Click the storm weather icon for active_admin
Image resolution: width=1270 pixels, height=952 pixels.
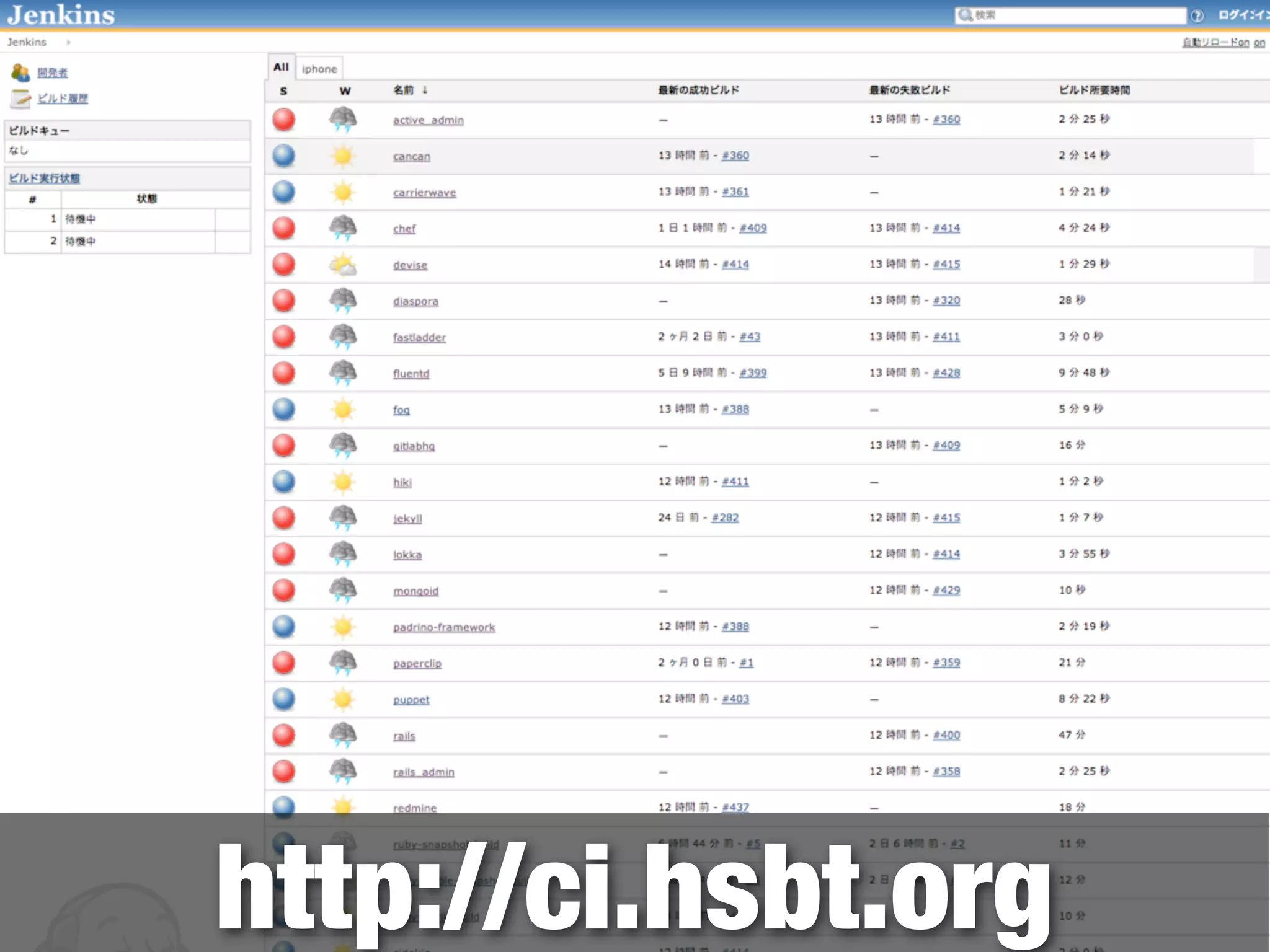click(x=343, y=120)
